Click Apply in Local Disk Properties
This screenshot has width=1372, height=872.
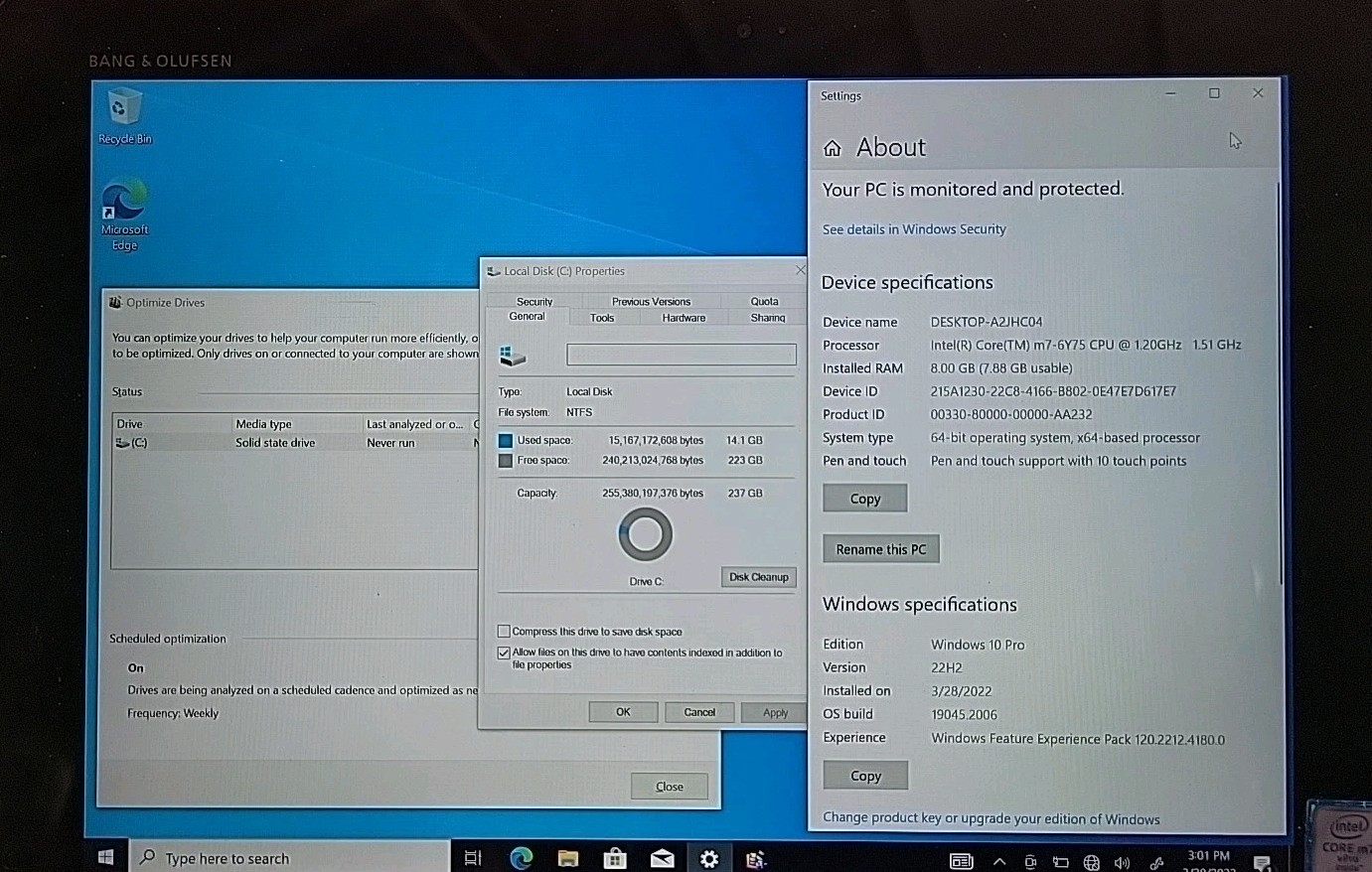tap(775, 713)
